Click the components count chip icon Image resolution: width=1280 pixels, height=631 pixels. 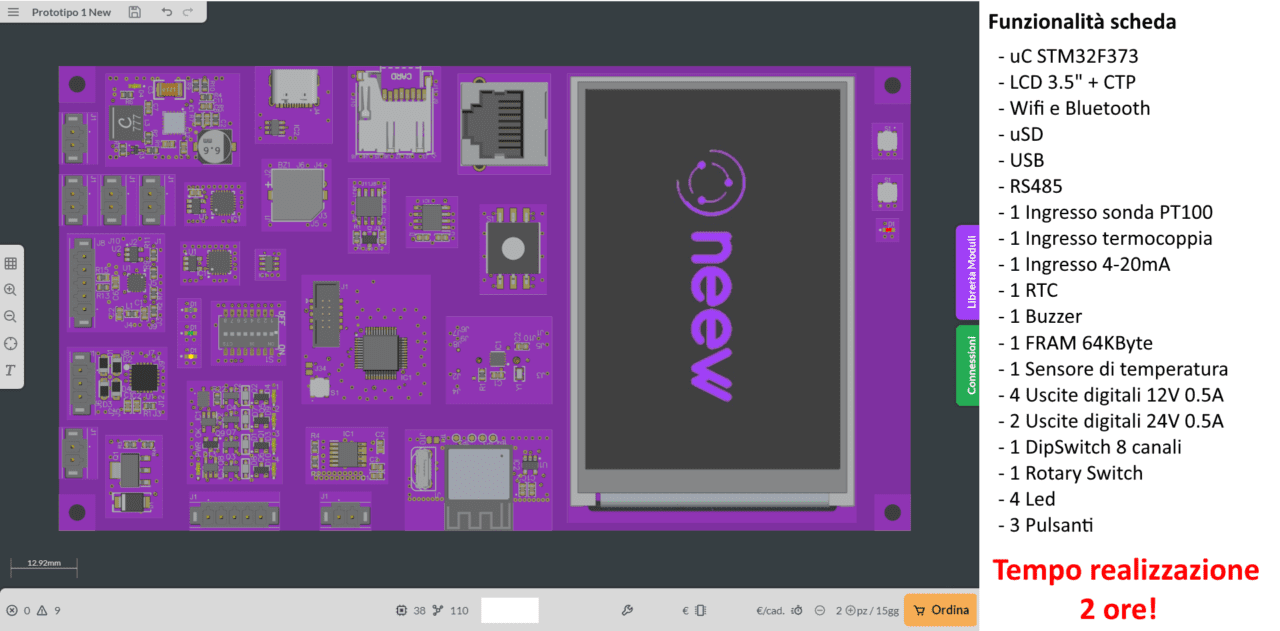(x=402, y=610)
